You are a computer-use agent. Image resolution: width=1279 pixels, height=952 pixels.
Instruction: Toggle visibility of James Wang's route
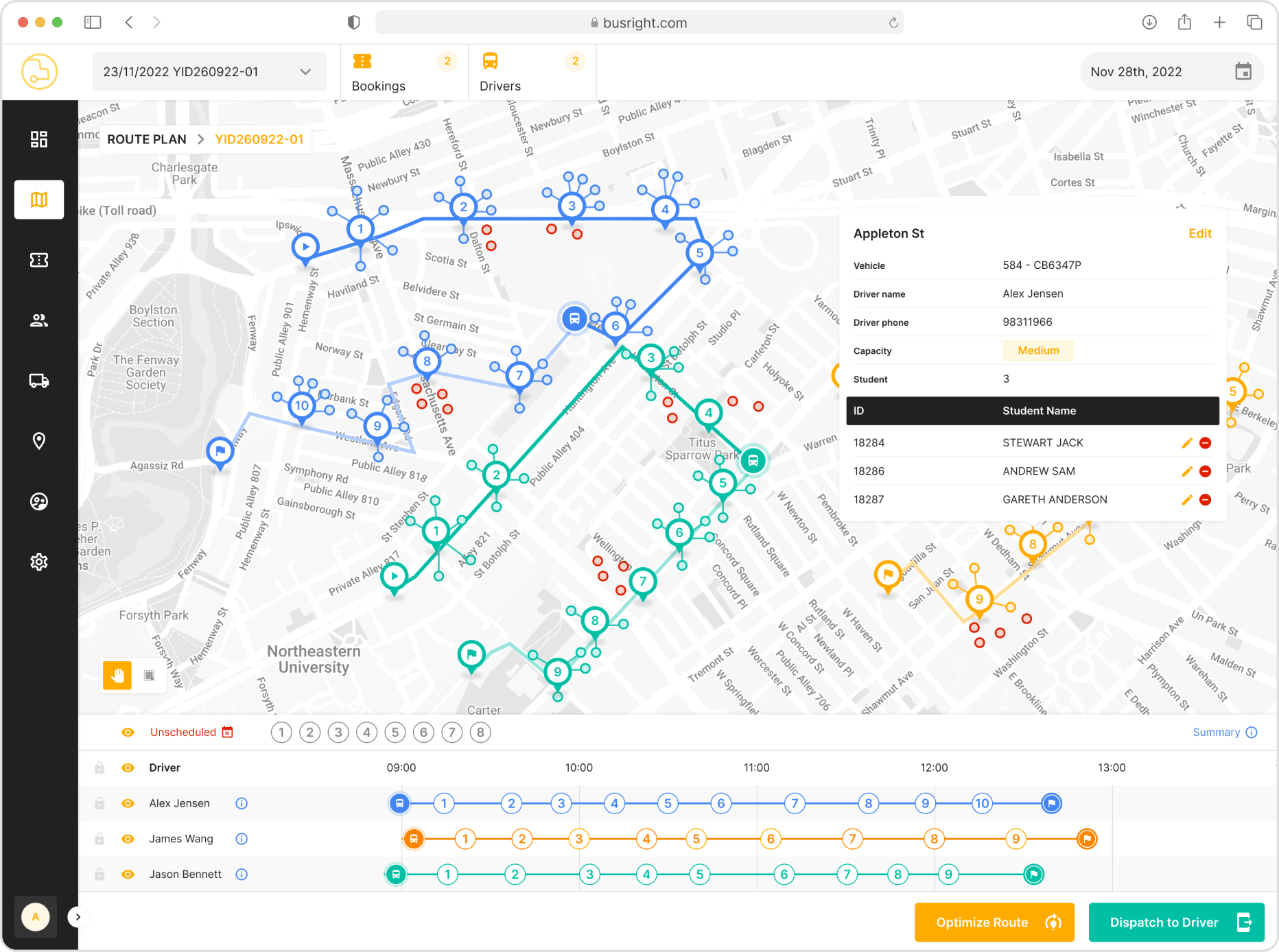pyautogui.click(x=128, y=838)
